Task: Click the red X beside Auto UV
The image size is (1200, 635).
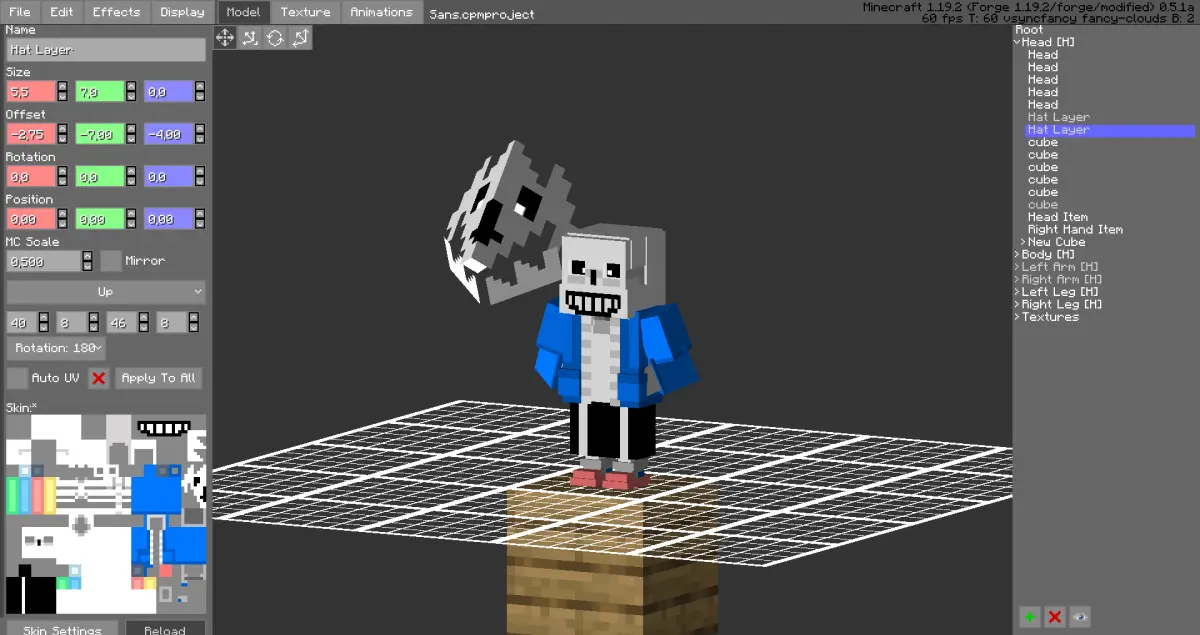Action: (x=98, y=378)
